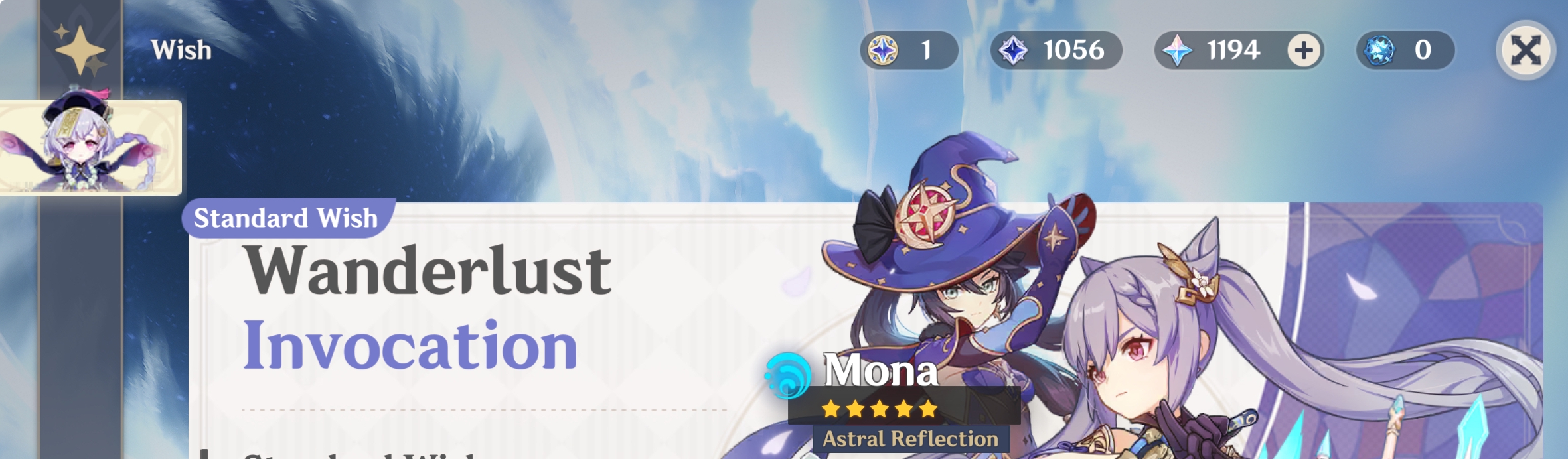1568x459 pixels.
Task: Click the Acquaint Fate currency icon
Action: point(884,50)
